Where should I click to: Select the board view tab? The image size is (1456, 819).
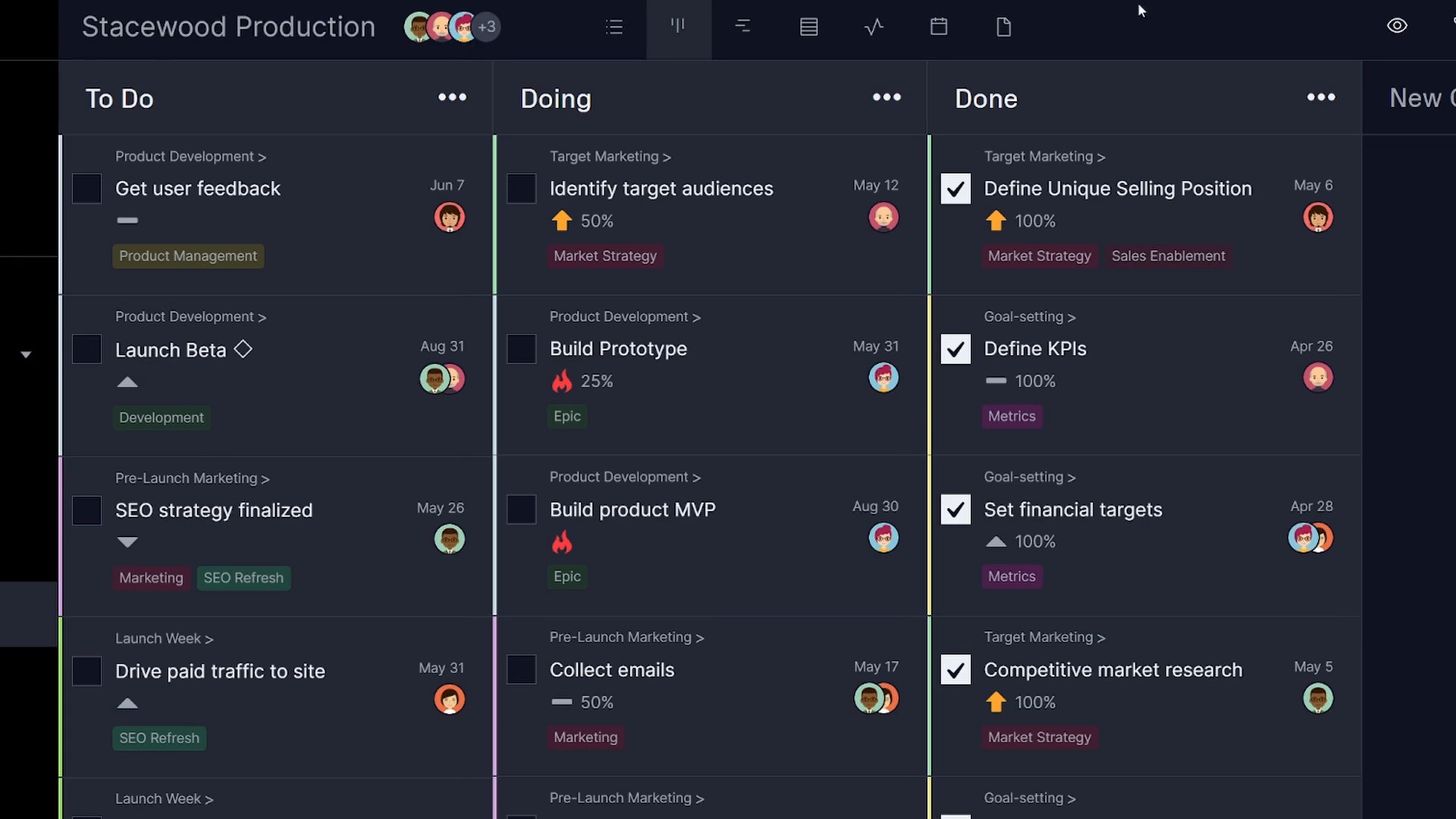click(678, 27)
